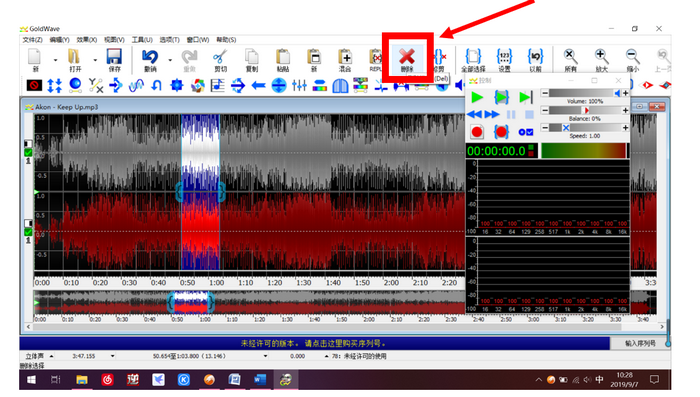Copy selection with the 复制 icon

(x=252, y=60)
